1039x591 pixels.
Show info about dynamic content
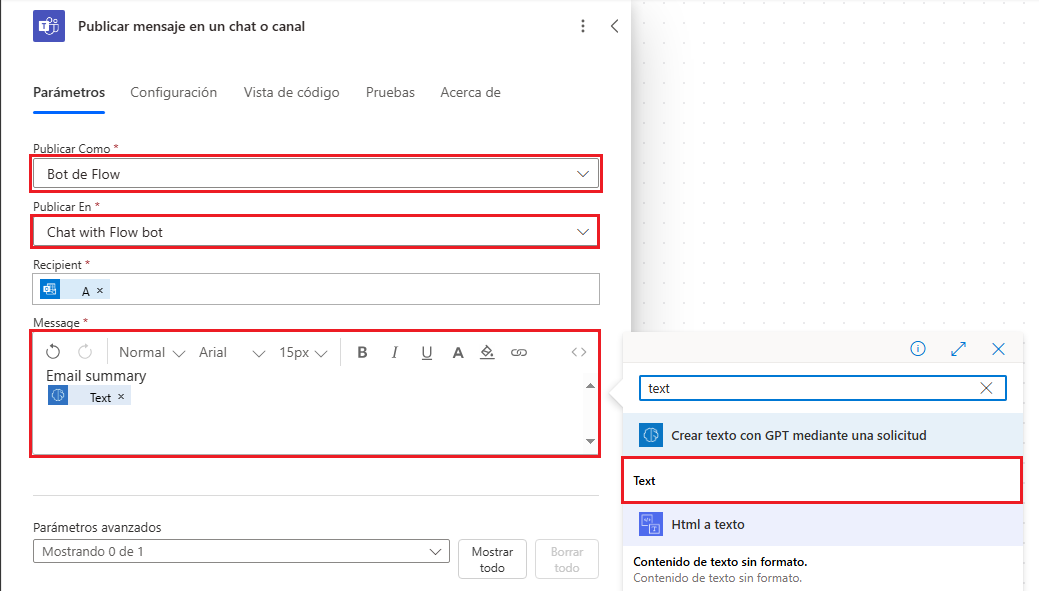[x=917, y=349]
